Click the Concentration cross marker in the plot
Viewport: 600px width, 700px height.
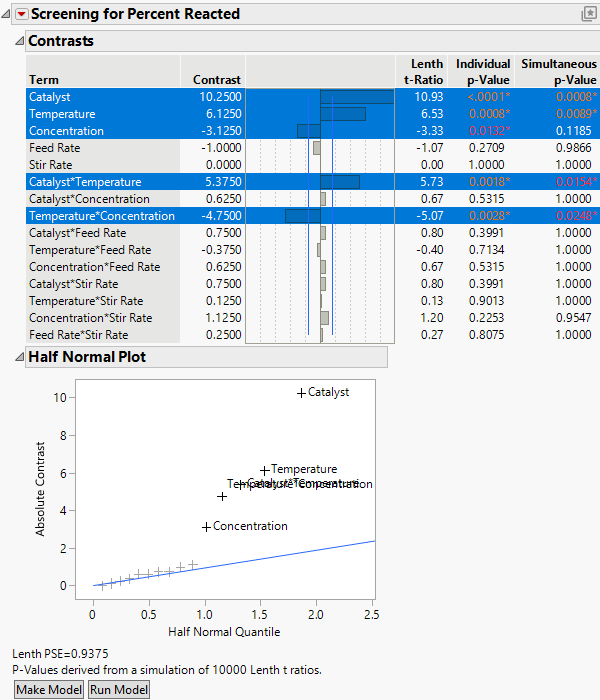pos(206,527)
